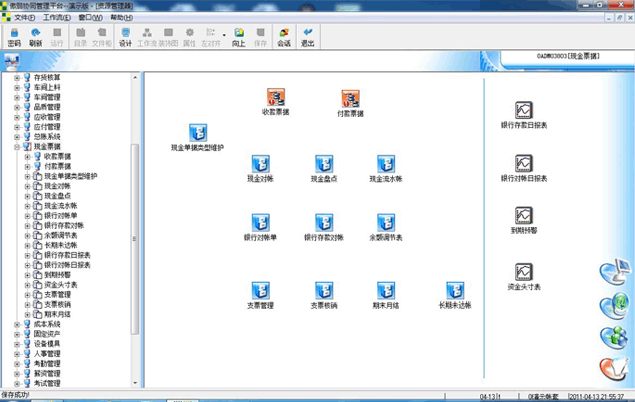Image resolution: width=635 pixels, height=402 pixels.
Task: Expand the 存货核算 tree node
Action: point(16,77)
